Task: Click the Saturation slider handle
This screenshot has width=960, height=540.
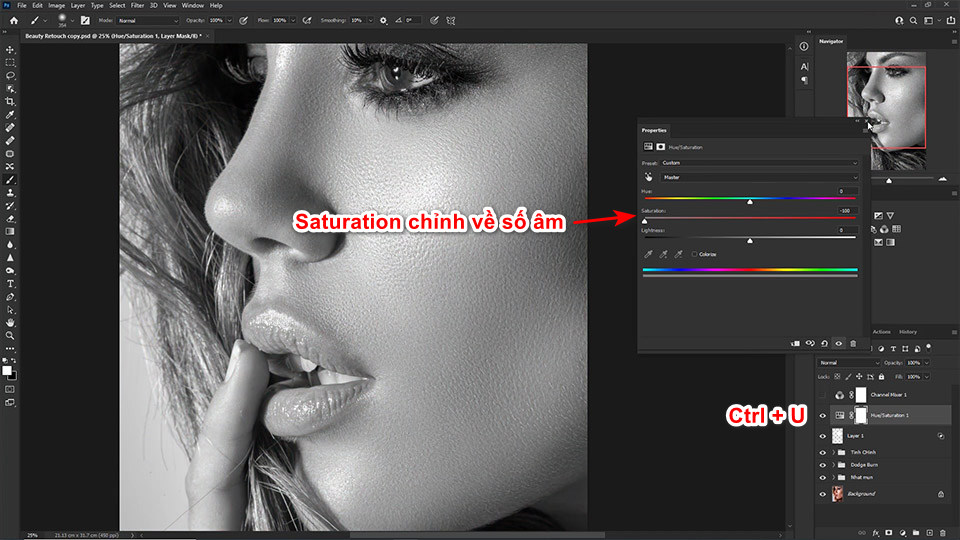Action: click(x=644, y=221)
